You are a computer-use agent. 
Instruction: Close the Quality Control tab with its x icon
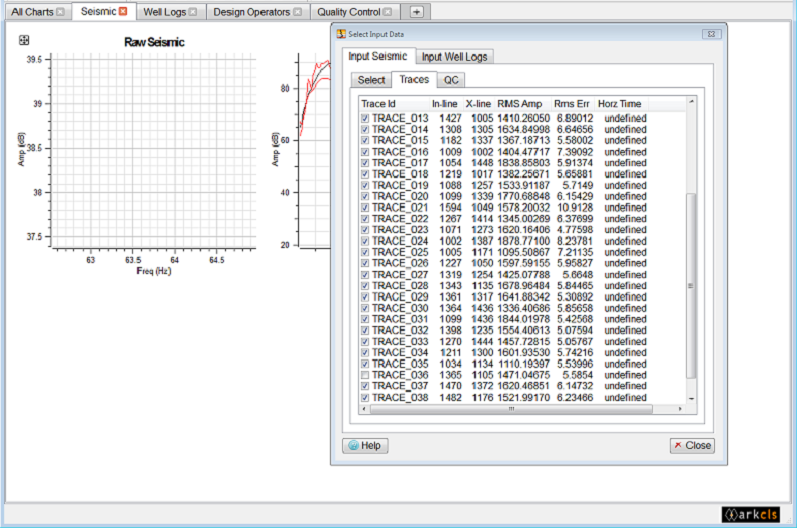tap(388, 12)
